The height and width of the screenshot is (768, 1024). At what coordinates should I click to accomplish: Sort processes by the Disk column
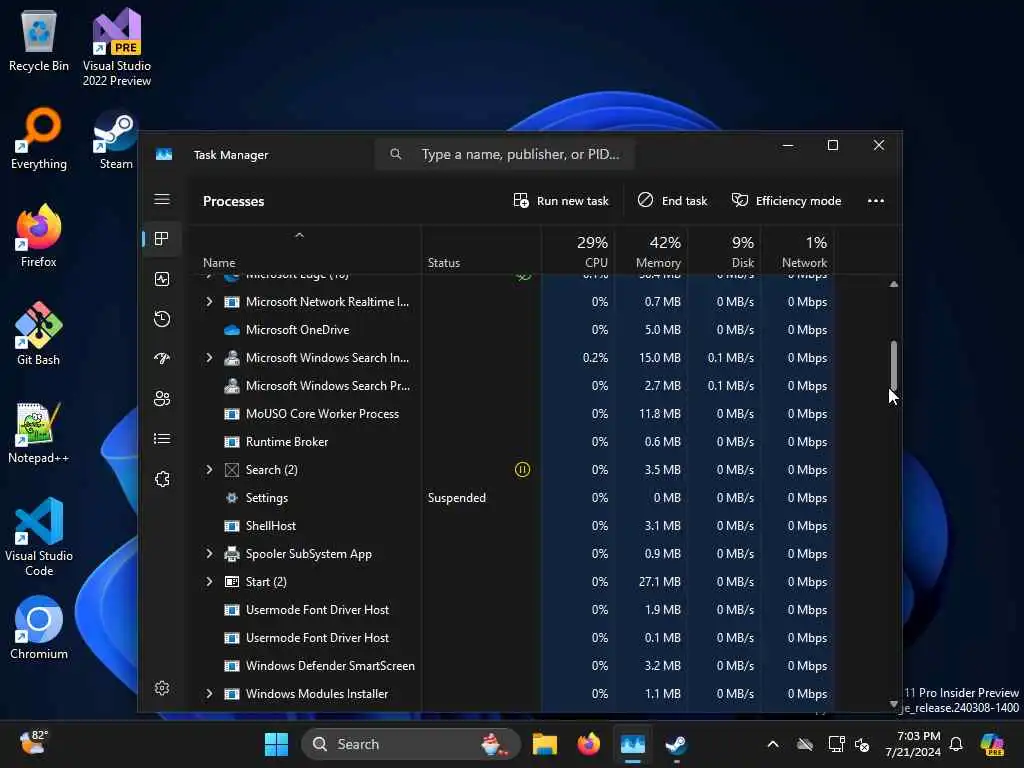(724, 251)
